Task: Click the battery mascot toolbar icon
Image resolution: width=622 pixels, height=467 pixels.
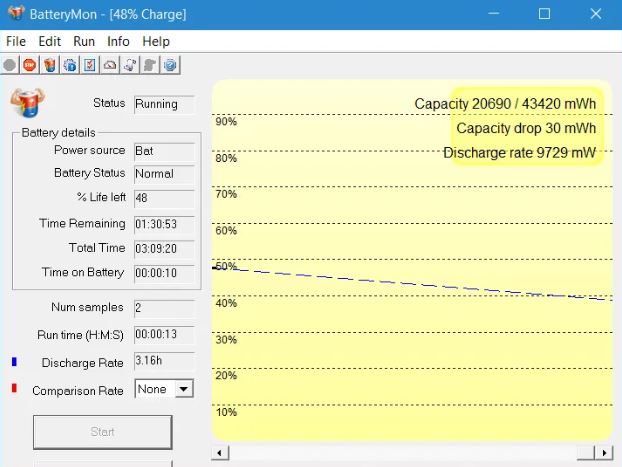Action: (x=50, y=65)
